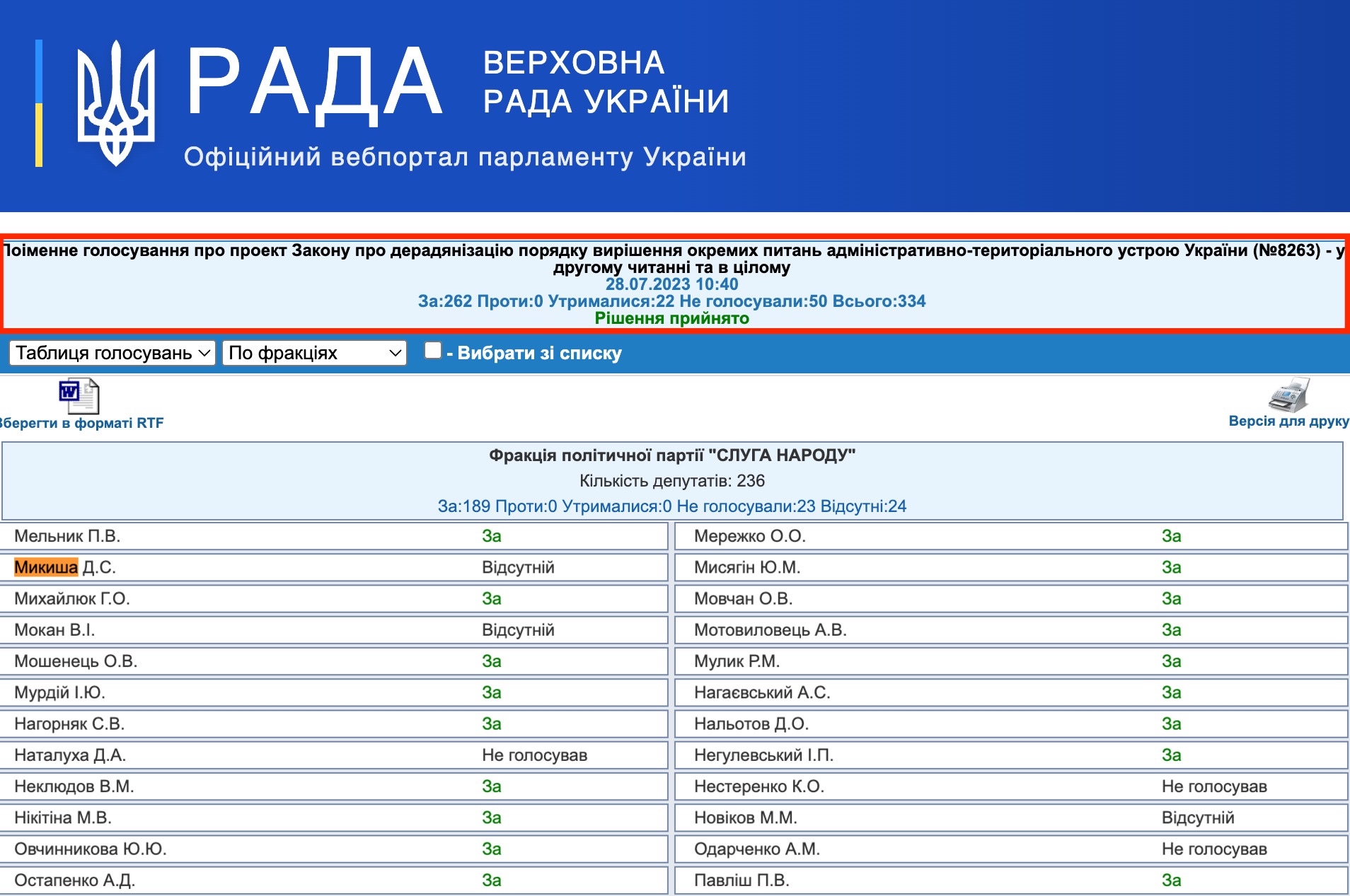This screenshot has height=896, width=1350.
Task: Click the highlighted name 'Микиша Д.С.'
Action: coord(65,567)
